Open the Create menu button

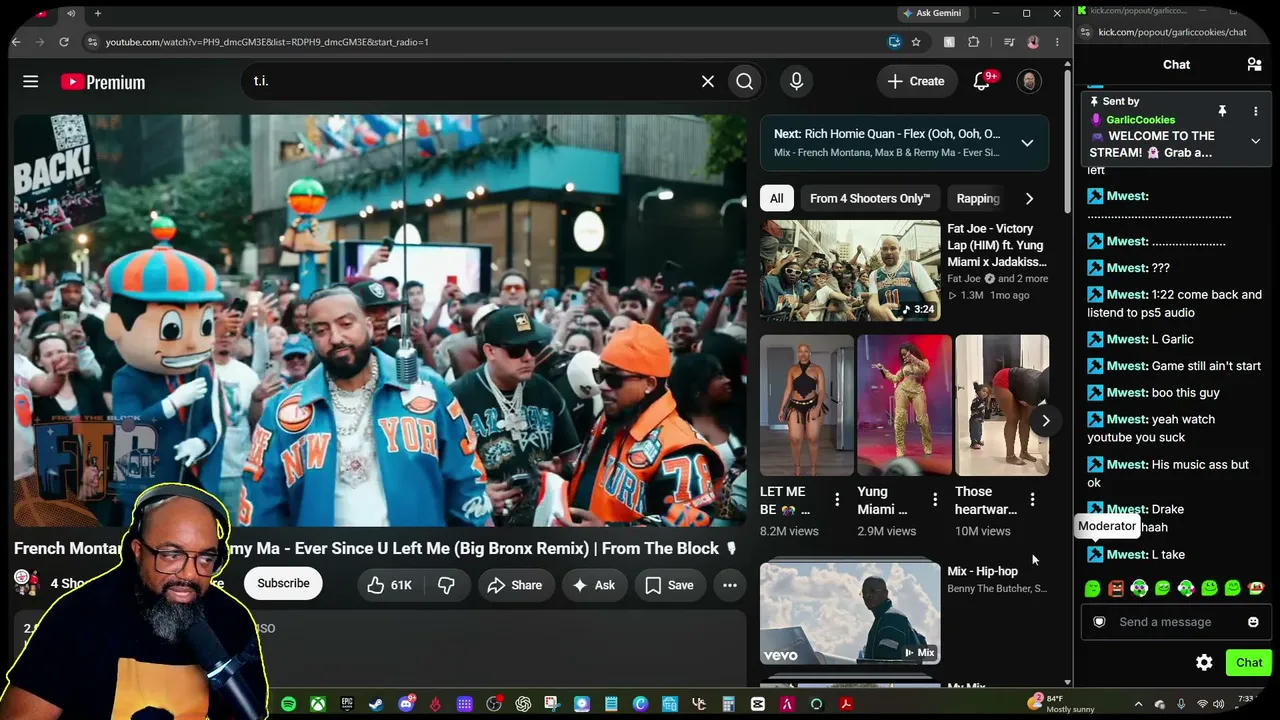click(x=916, y=82)
